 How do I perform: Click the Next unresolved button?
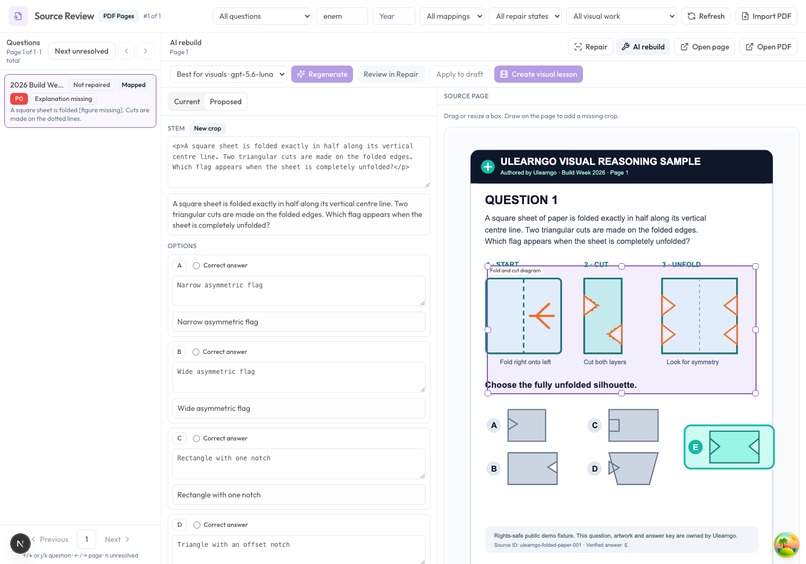[x=81, y=51]
